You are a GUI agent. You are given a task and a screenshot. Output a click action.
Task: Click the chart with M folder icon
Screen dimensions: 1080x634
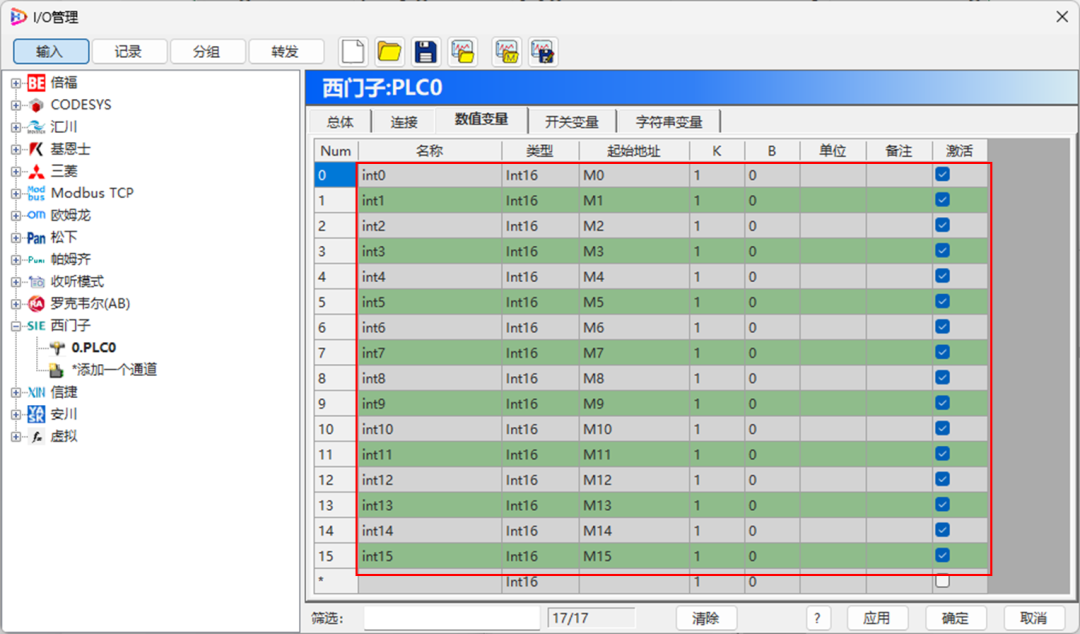coord(507,52)
